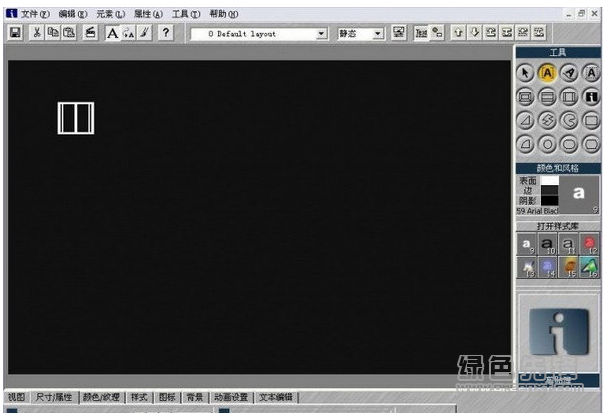Image resolution: width=605 pixels, height=413 pixels.
Task: Click the large bold 'A' toolbar icon
Action: (x=112, y=33)
